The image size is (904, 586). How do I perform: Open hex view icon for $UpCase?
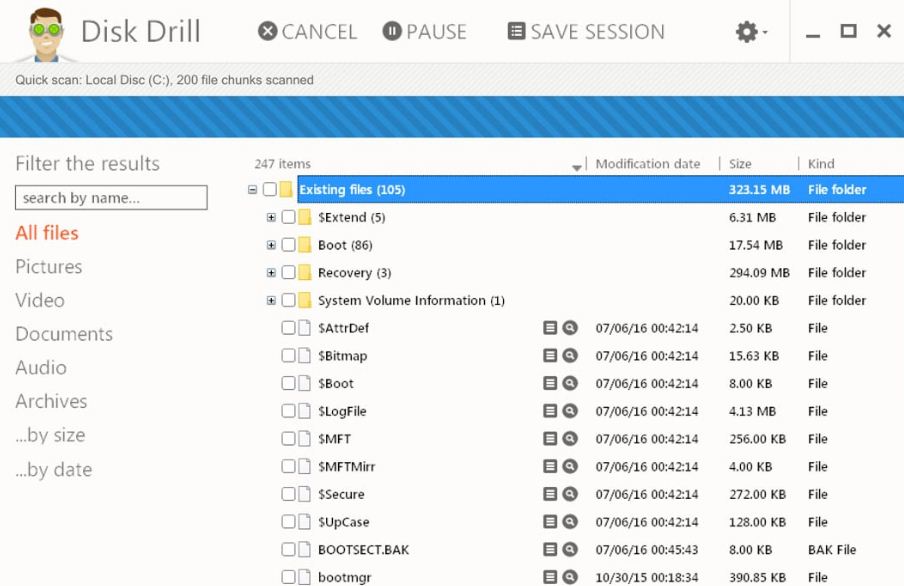[550, 522]
